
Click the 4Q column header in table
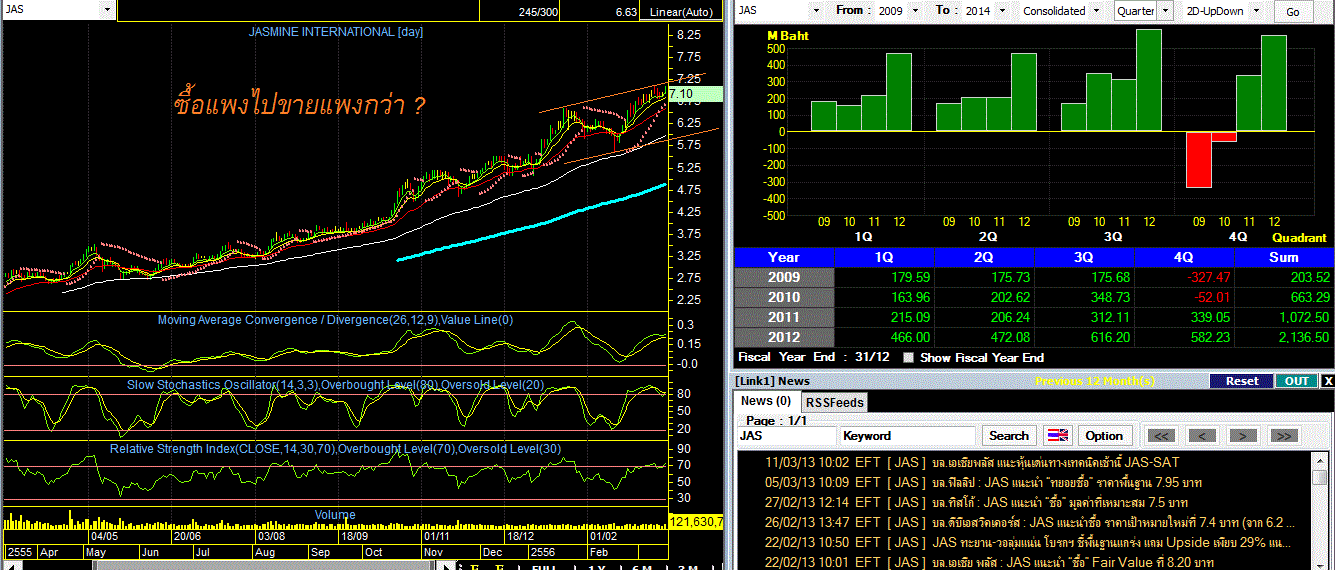tap(1184, 257)
